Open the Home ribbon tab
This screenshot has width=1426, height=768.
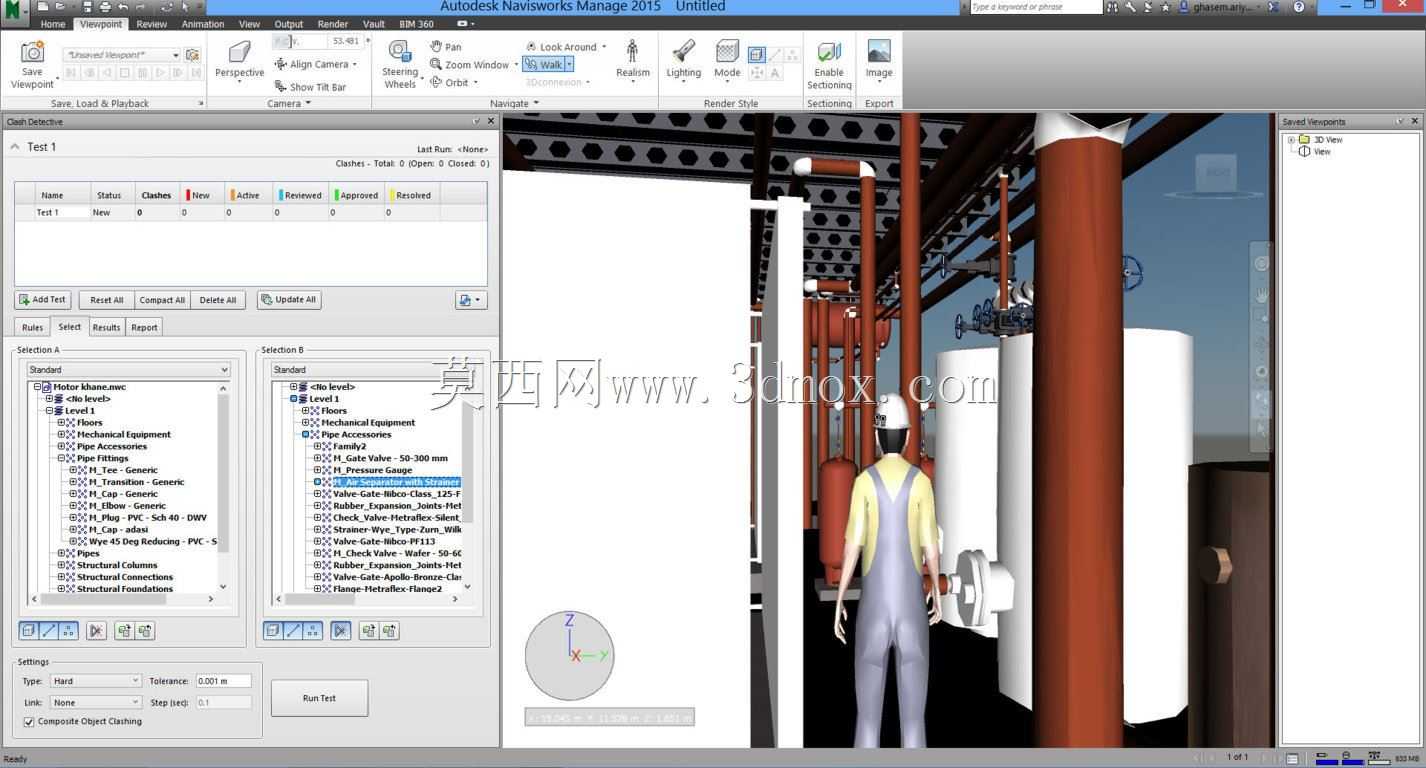(x=53, y=24)
